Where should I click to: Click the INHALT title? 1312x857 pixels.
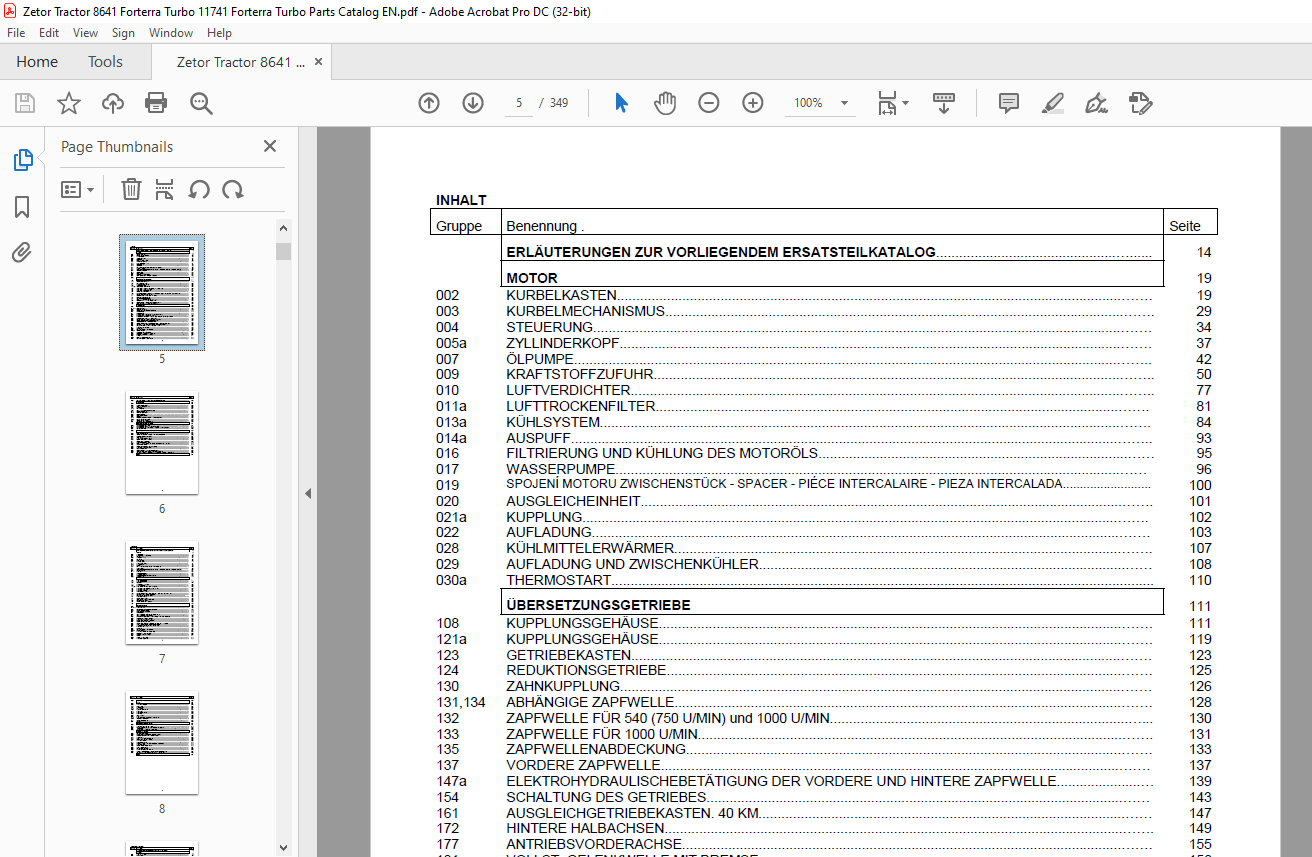coord(461,201)
